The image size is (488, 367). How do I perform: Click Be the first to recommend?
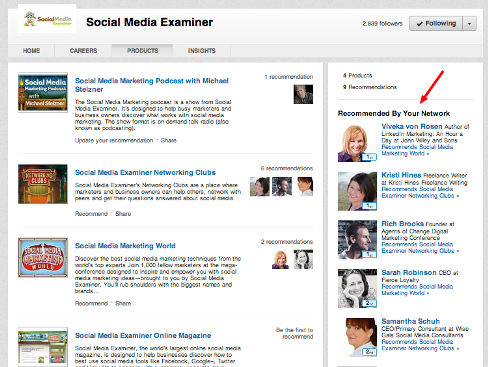(294, 333)
